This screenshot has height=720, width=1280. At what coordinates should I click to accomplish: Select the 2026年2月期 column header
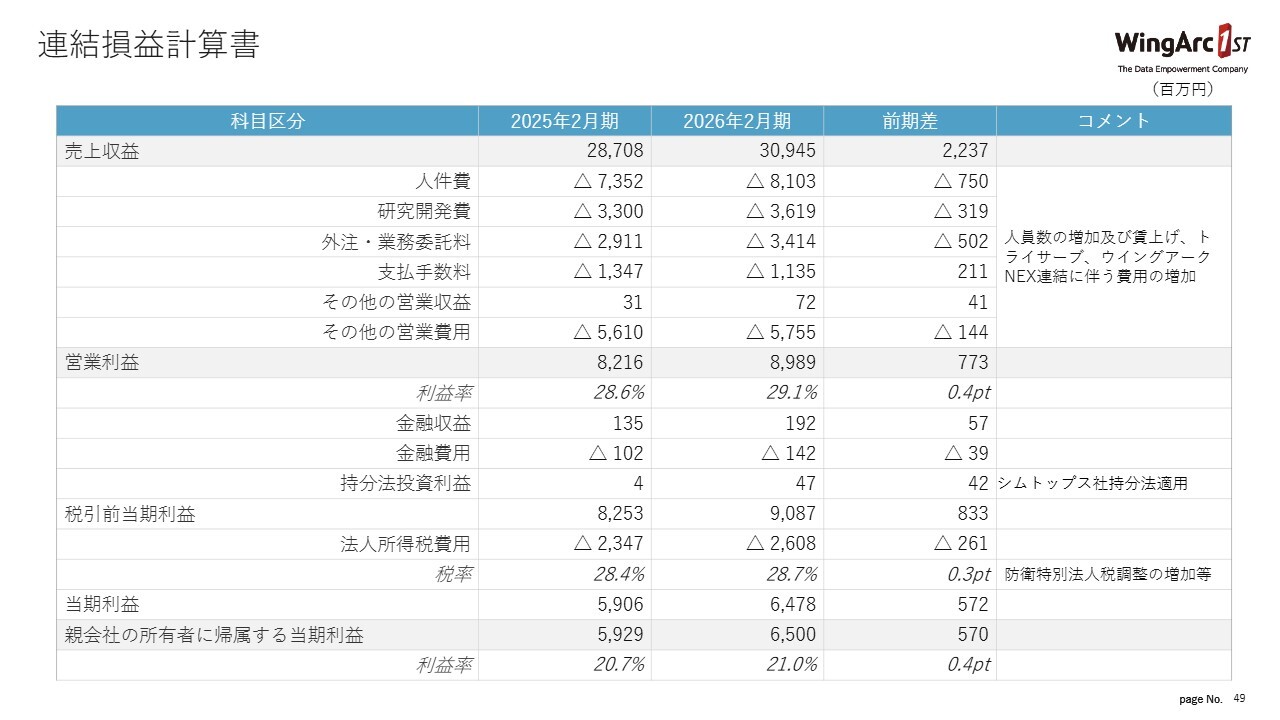[737, 121]
